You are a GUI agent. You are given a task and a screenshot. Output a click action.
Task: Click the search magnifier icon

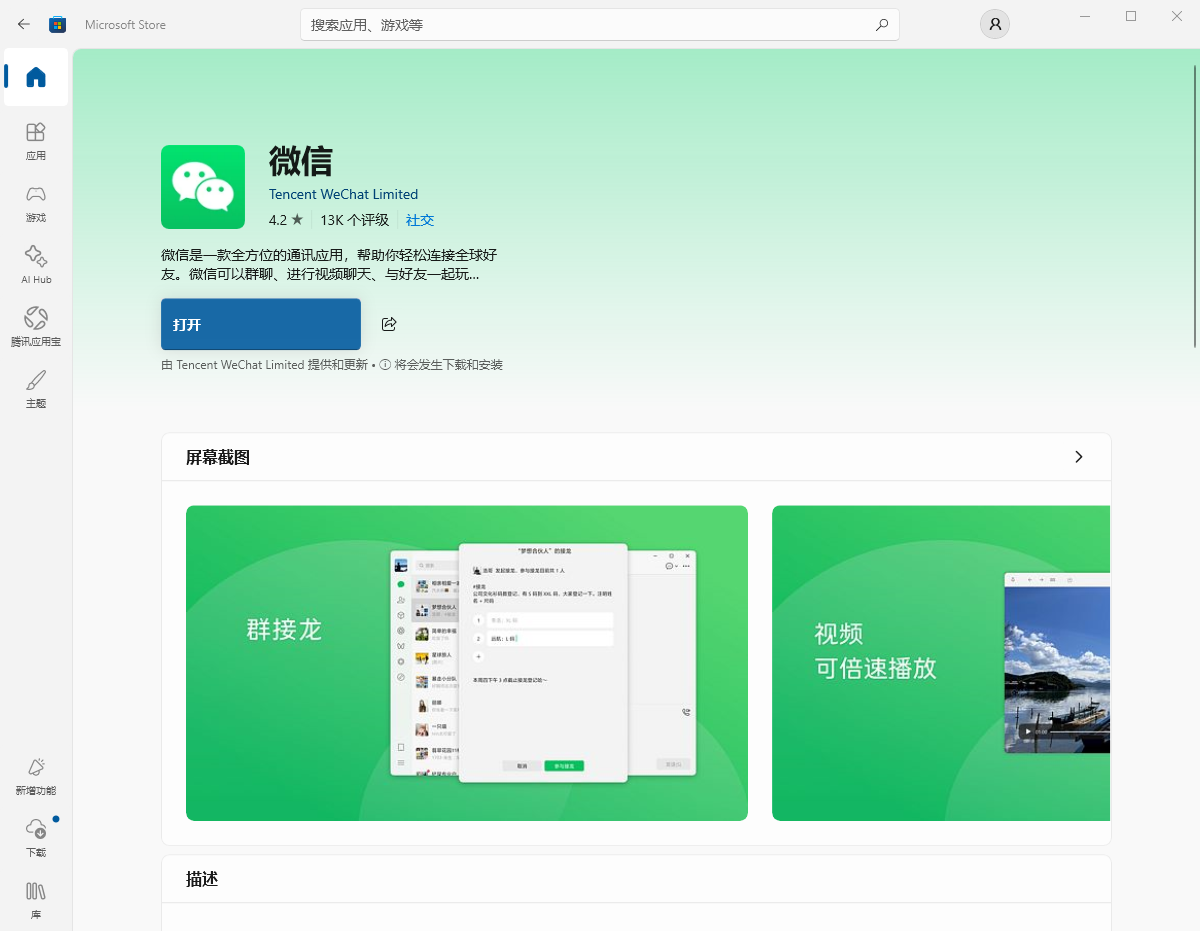pos(881,25)
